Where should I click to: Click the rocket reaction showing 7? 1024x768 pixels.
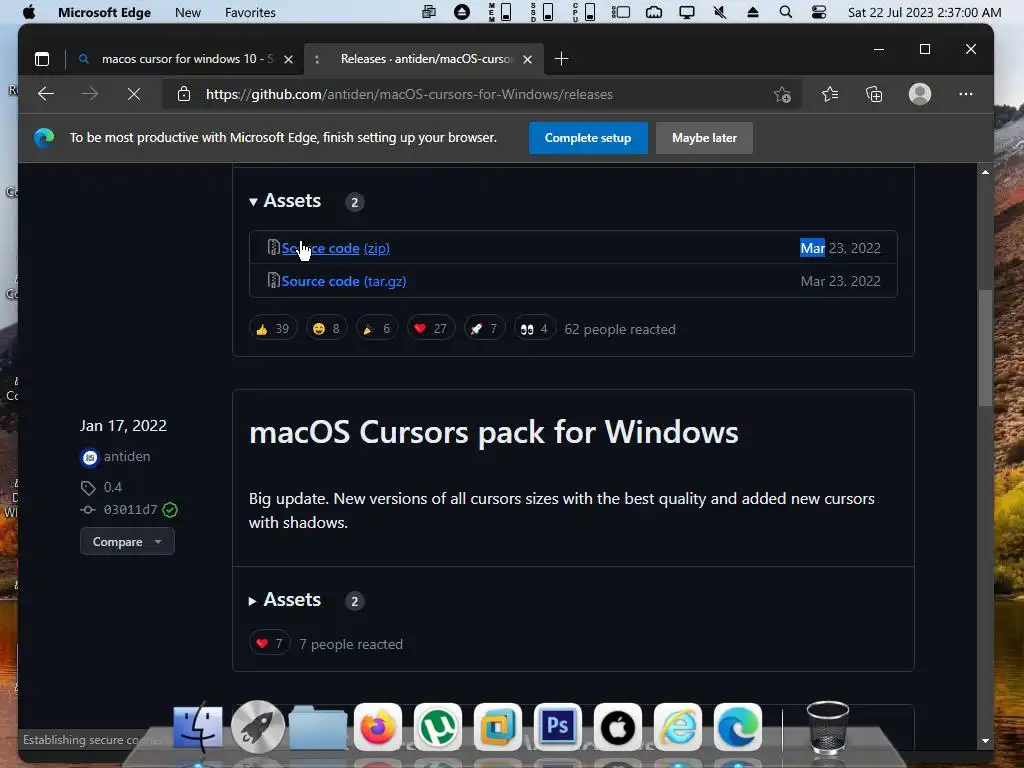pyautogui.click(x=484, y=328)
